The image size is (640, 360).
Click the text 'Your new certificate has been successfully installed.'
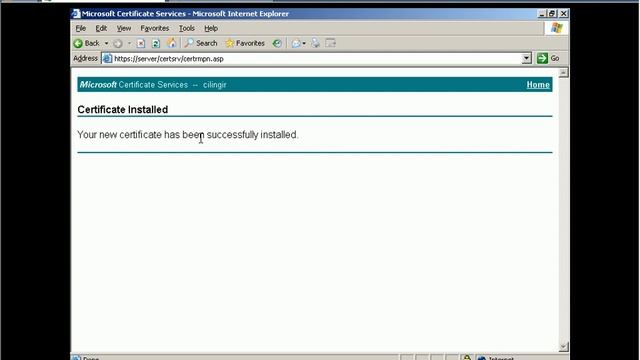[x=188, y=135]
